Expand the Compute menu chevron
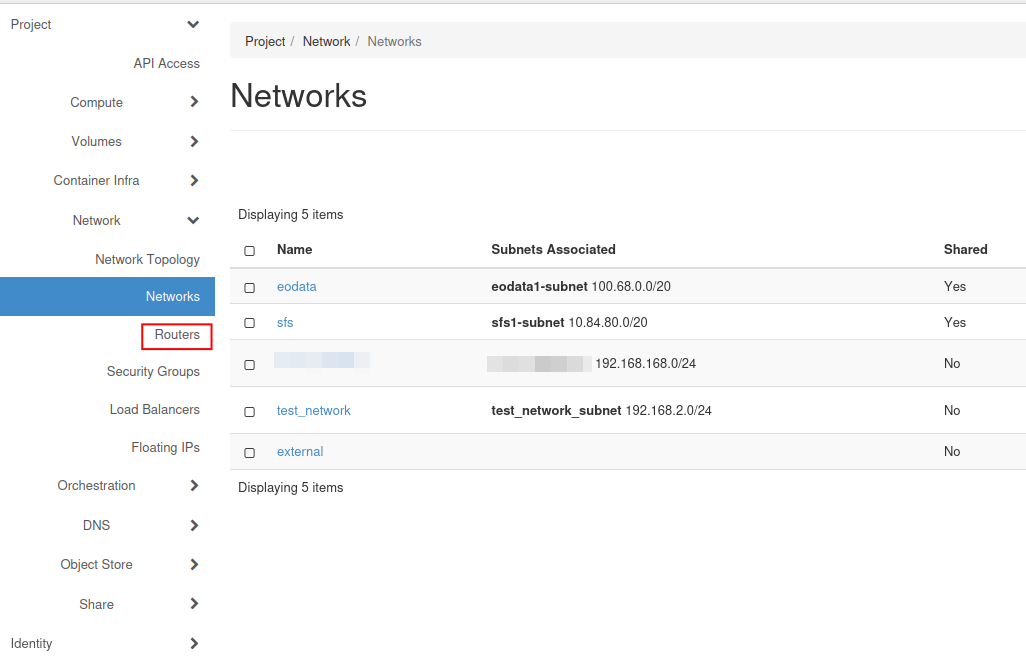The height and width of the screenshot is (668, 1026). [194, 102]
